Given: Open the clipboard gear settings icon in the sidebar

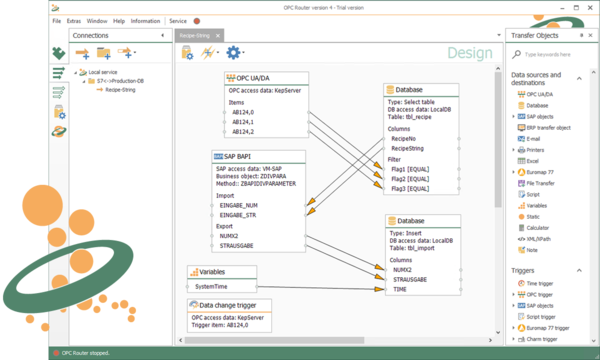Looking at the screenshot, I should click(x=59, y=112).
